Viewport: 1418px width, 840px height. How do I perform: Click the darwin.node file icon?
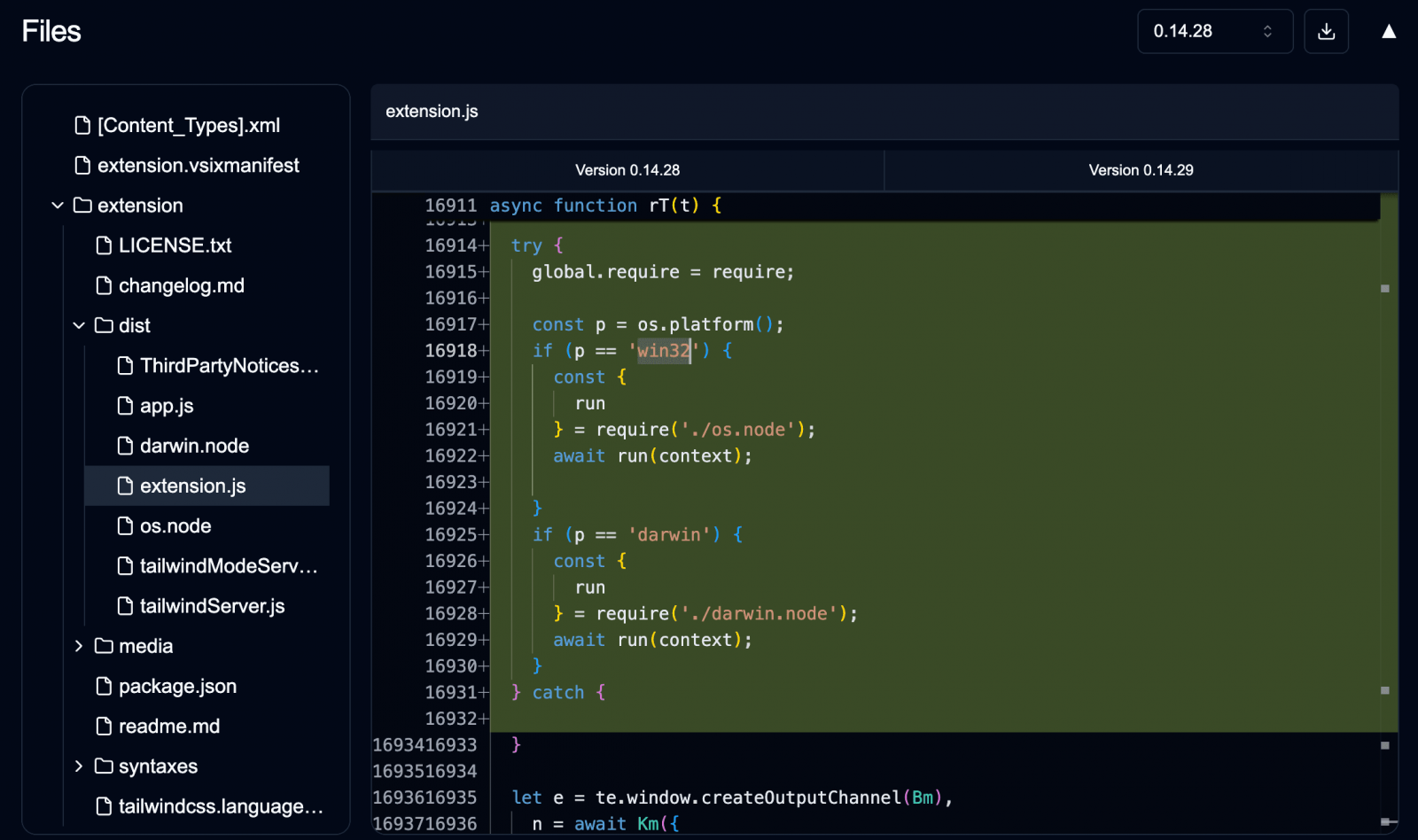(x=125, y=446)
